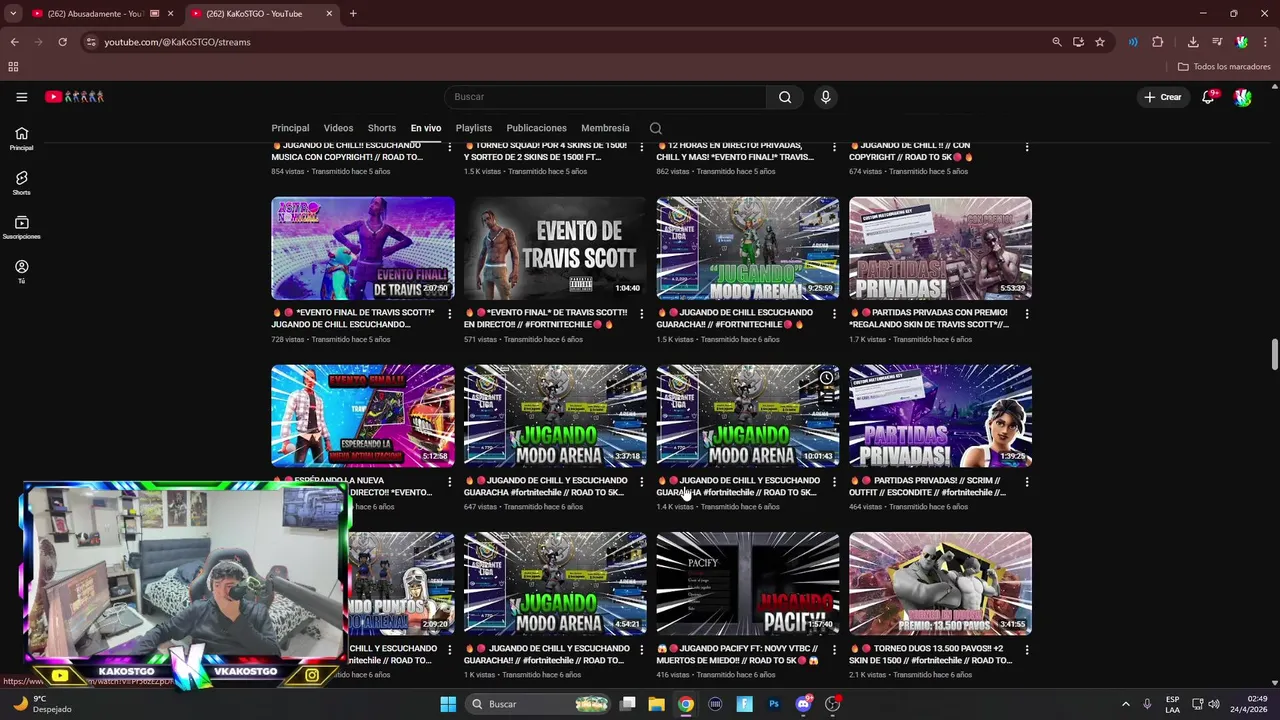Open more options for JUGANDO PACIFY video
This screenshot has height=720, width=1280.
(x=834, y=650)
